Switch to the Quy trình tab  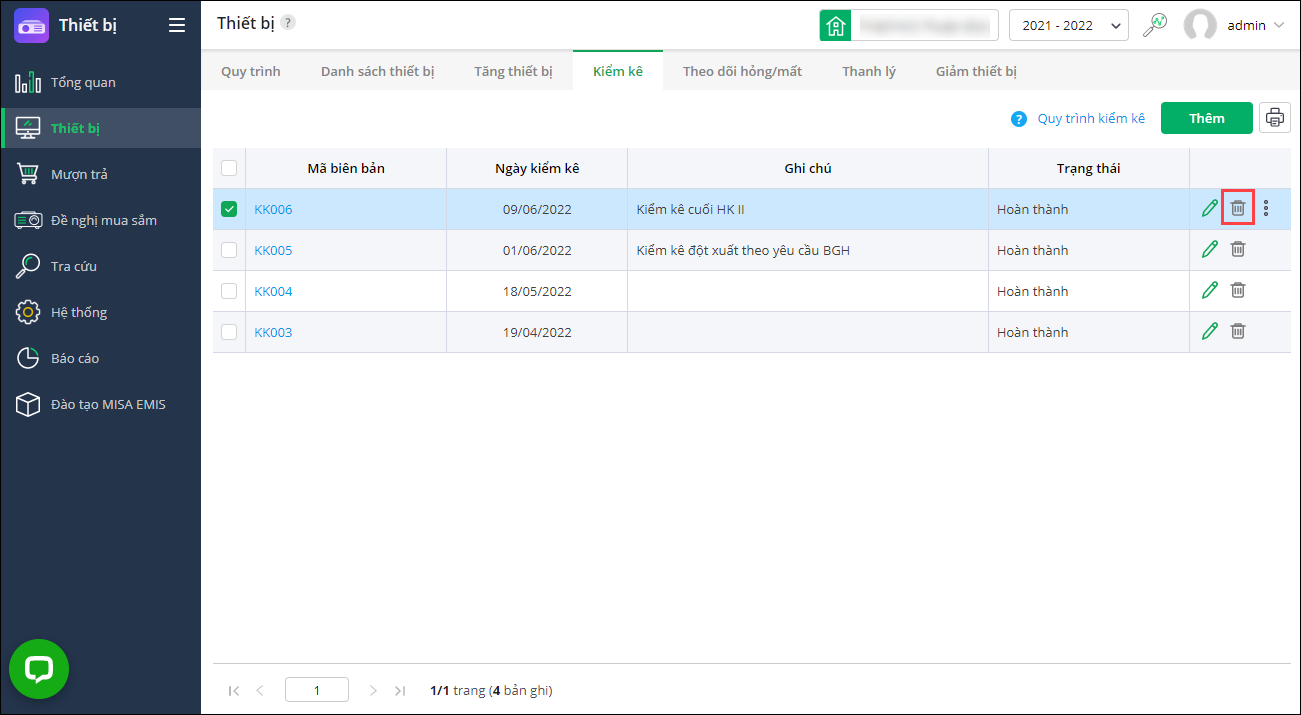click(x=251, y=71)
